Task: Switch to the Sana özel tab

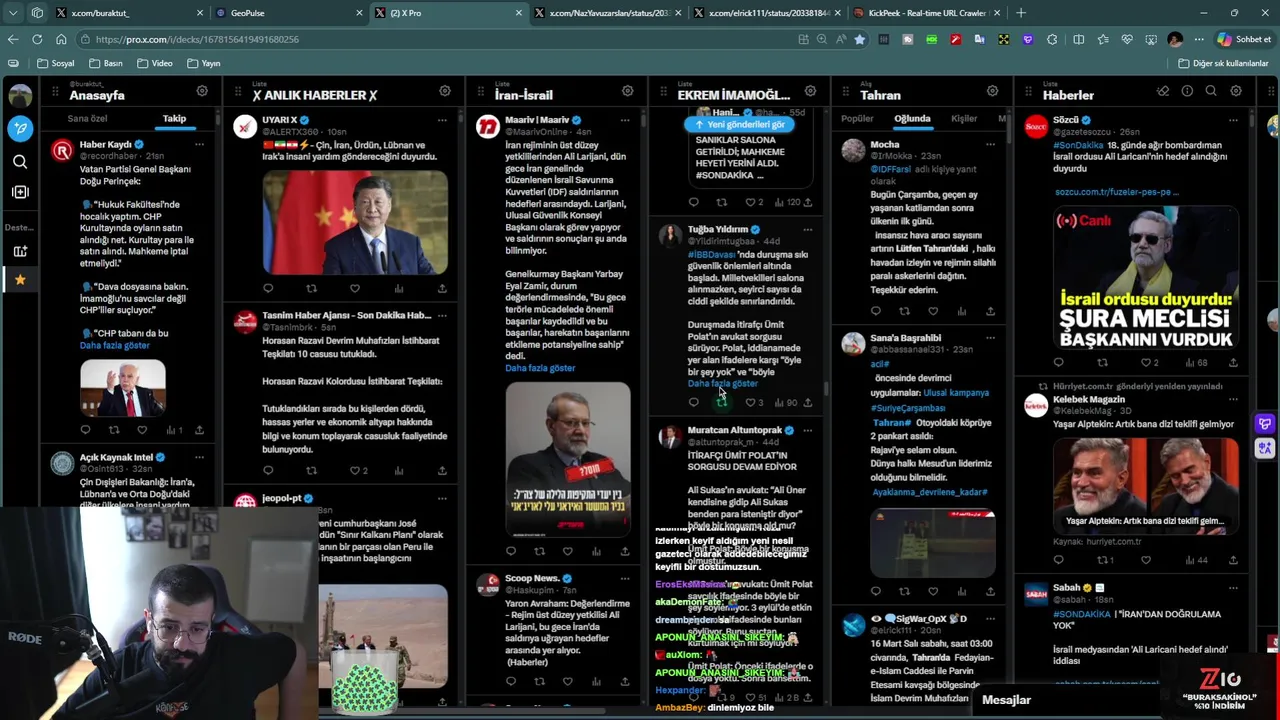Action: [87, 119]
